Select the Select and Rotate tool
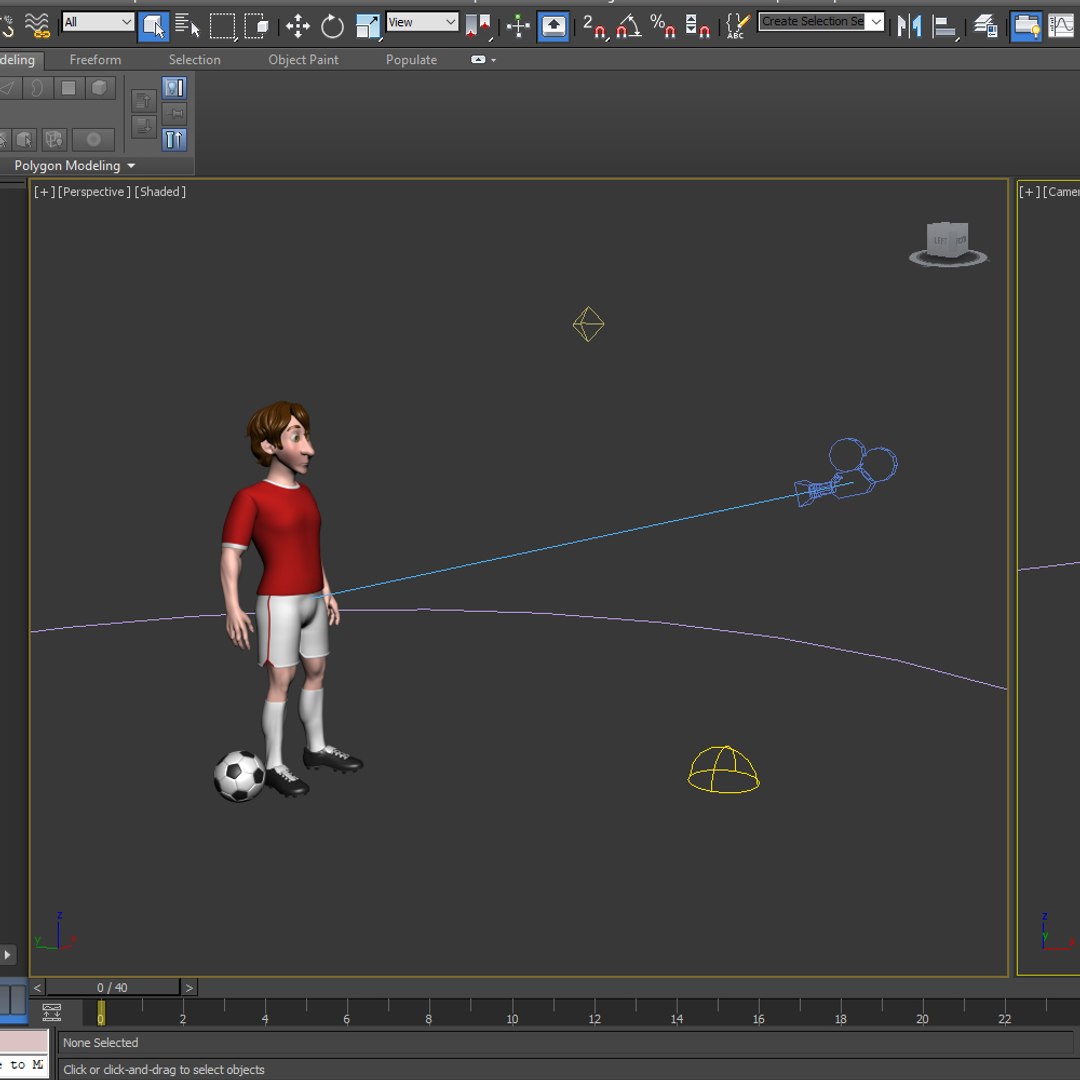Viewport: 1080px width, 1080px height. pos(332,26)
